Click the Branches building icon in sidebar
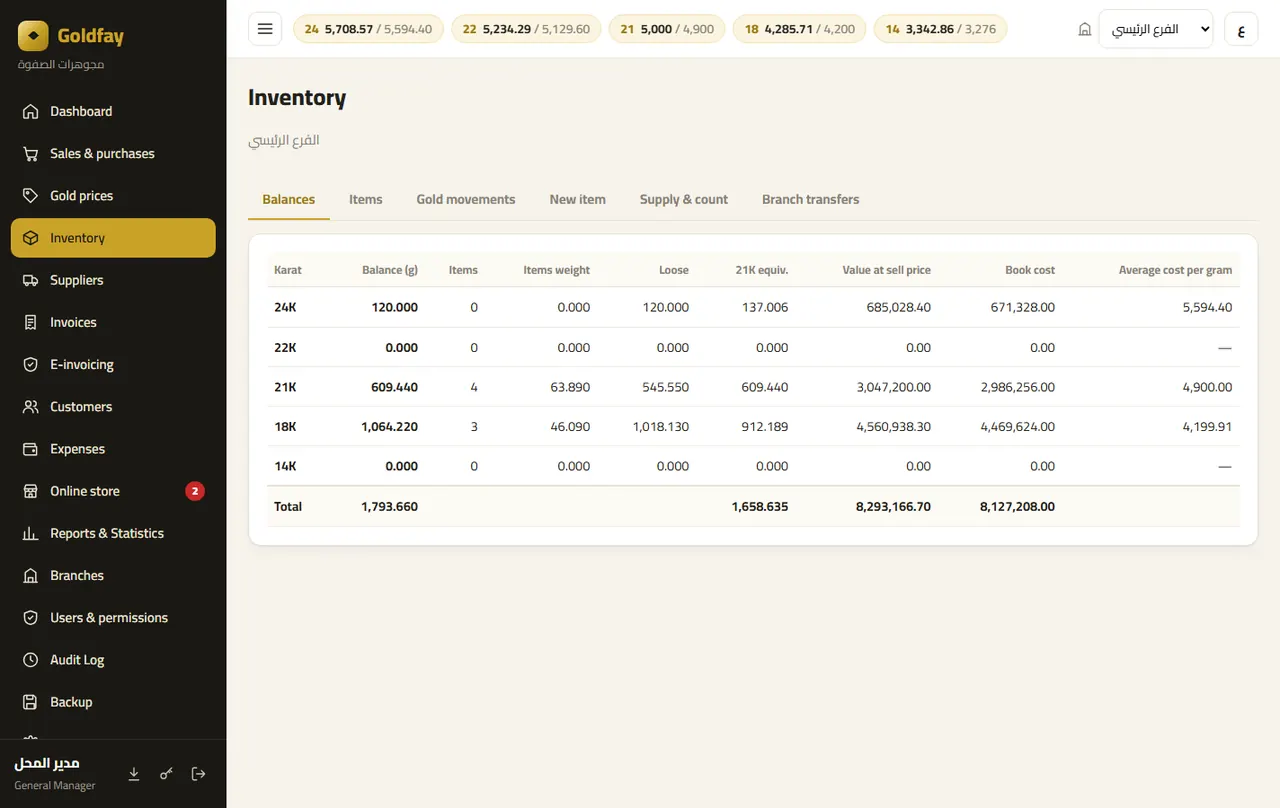Image resolution: width=1280 pixels, height=808 pixels. coord(31,575)
